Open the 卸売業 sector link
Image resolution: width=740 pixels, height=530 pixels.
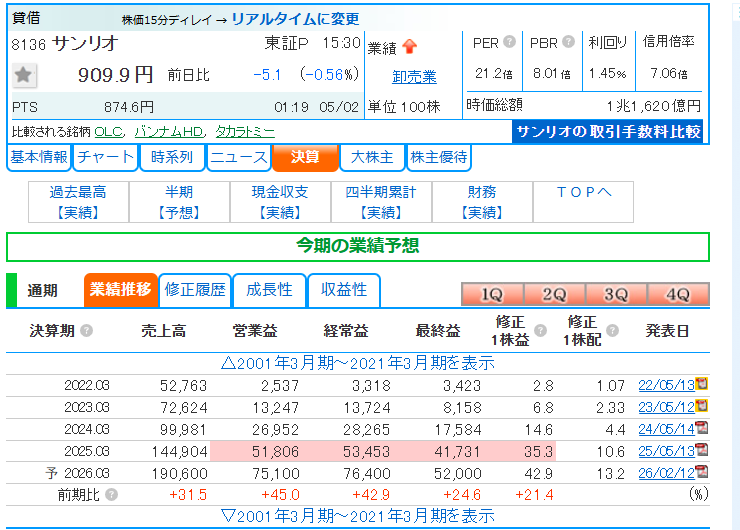pos(414,76)
